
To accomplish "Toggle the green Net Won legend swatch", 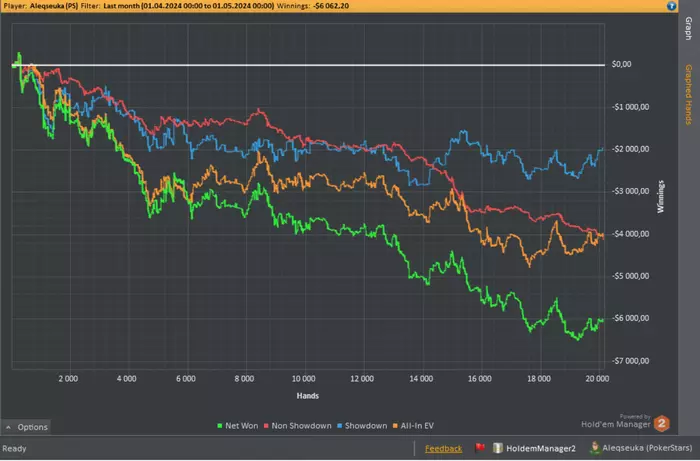I will point(219,426).
